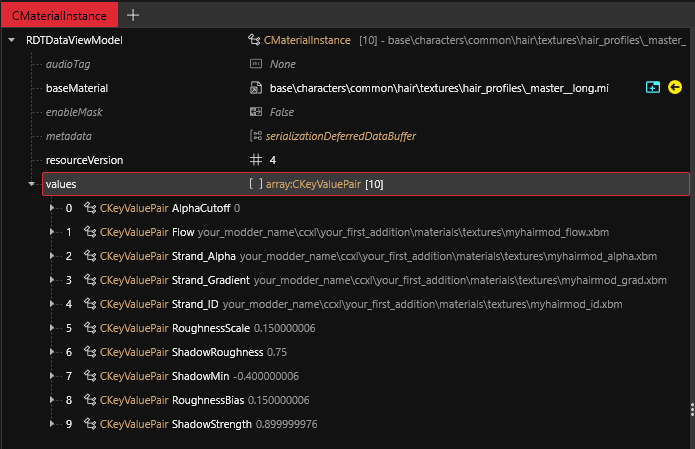
Task: Click the cyan add-file icon beside baseMaterial
Action: [653, 88]
